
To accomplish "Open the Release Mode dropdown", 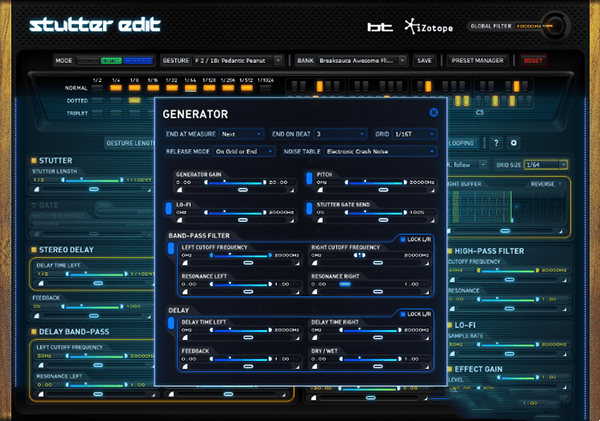I will point(239,151).
